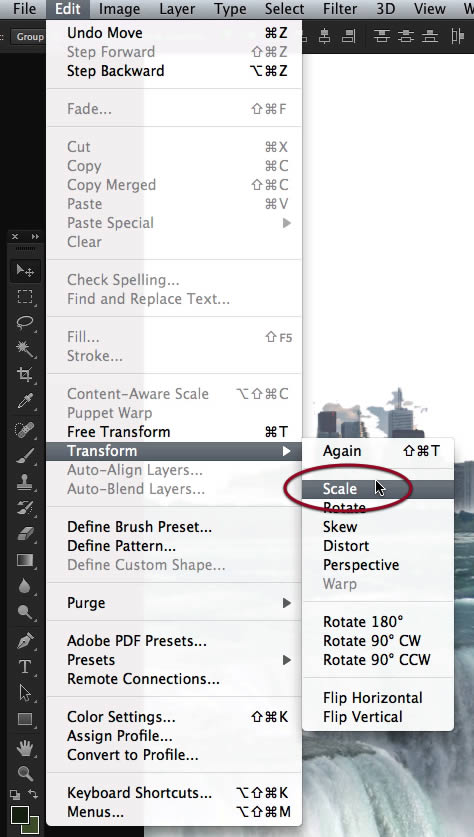Select the Brush tool
Screen dimensions: 474x837
click(x=25, y=456)
